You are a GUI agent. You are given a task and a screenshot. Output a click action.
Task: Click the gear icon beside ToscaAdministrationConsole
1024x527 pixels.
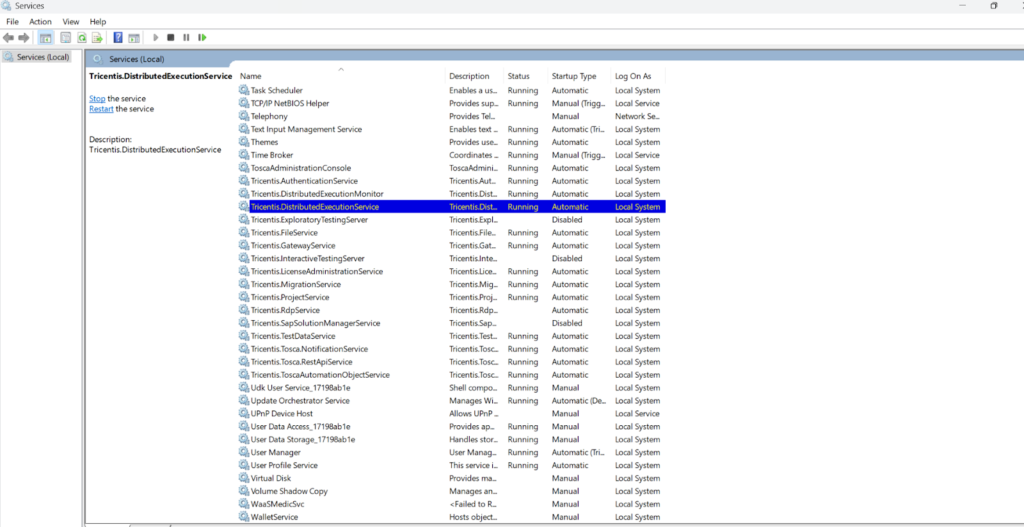point(244,168)
